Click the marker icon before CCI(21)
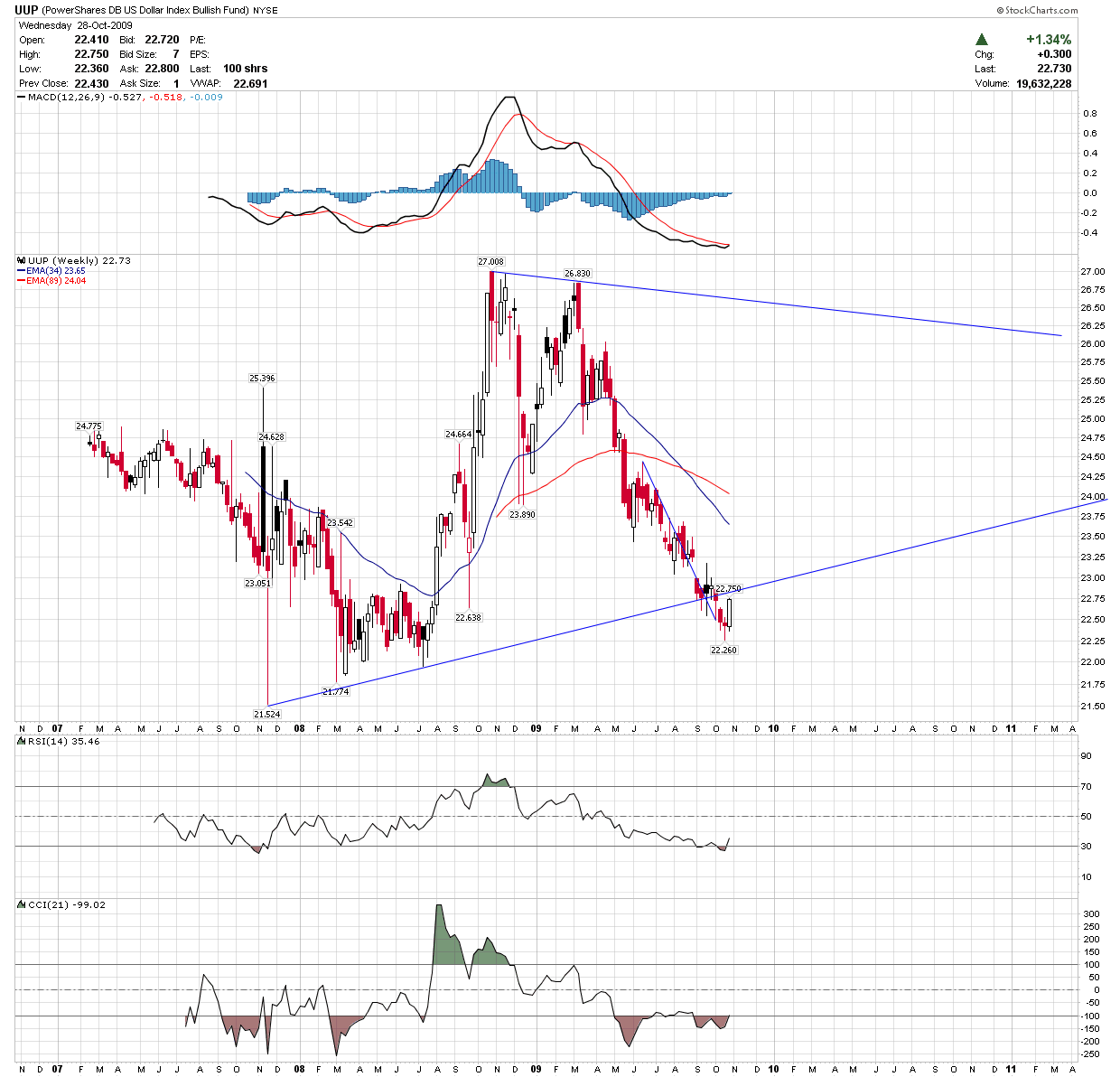This screenshot has width=1120, height=1077. click(x=22, y=904)
